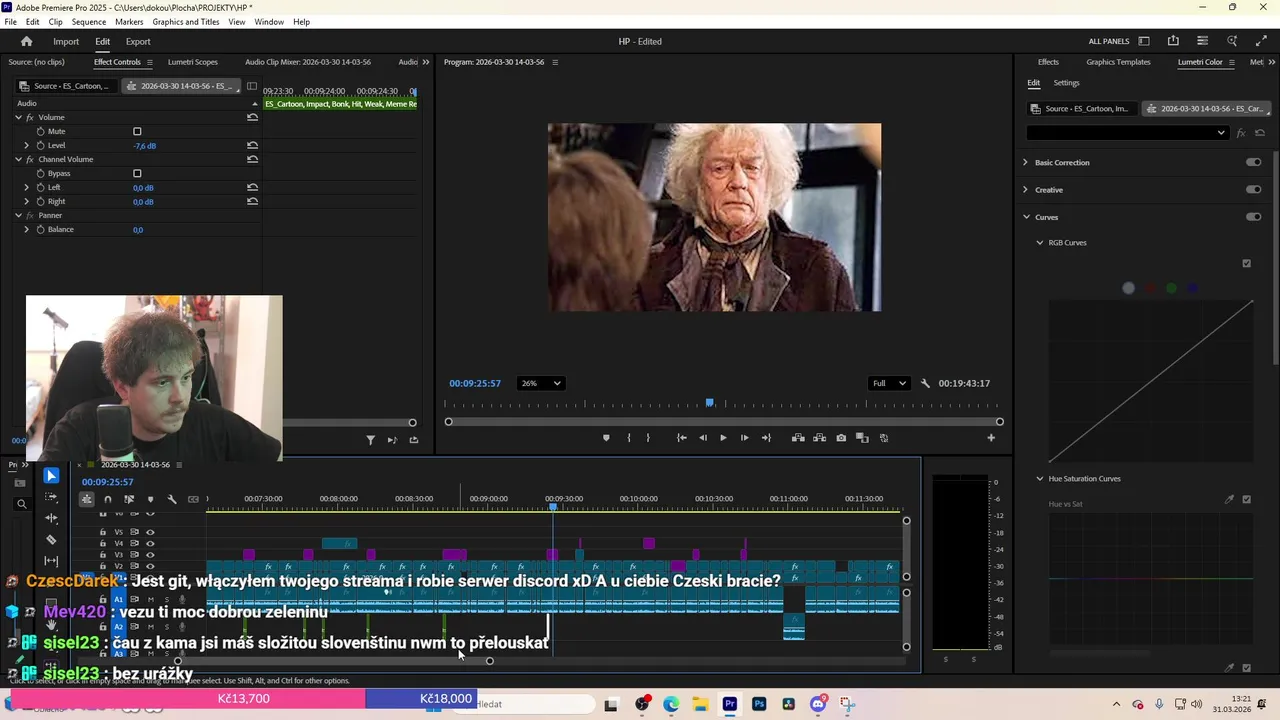Switch to the Import workspace
Viewport: 1280px width, 720px height.
66,41
